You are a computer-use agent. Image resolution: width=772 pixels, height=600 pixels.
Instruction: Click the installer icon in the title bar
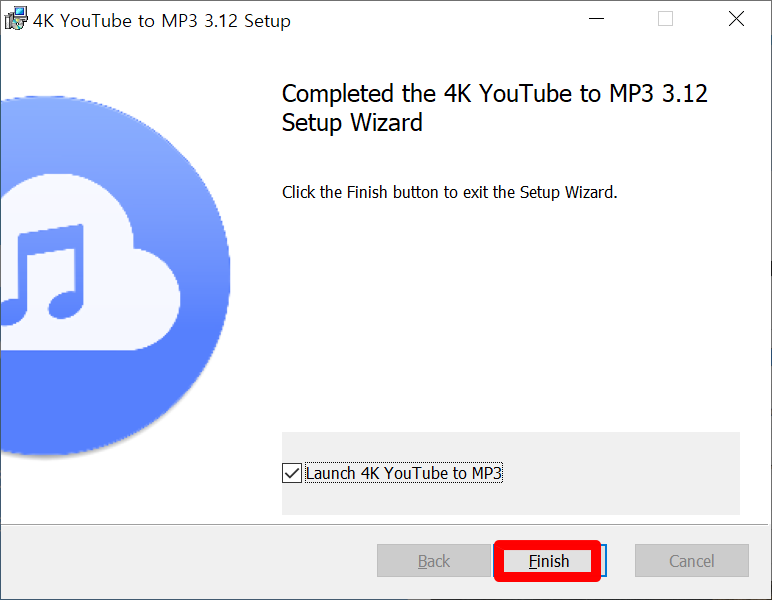pyautogui.click(x=15, y=18)
